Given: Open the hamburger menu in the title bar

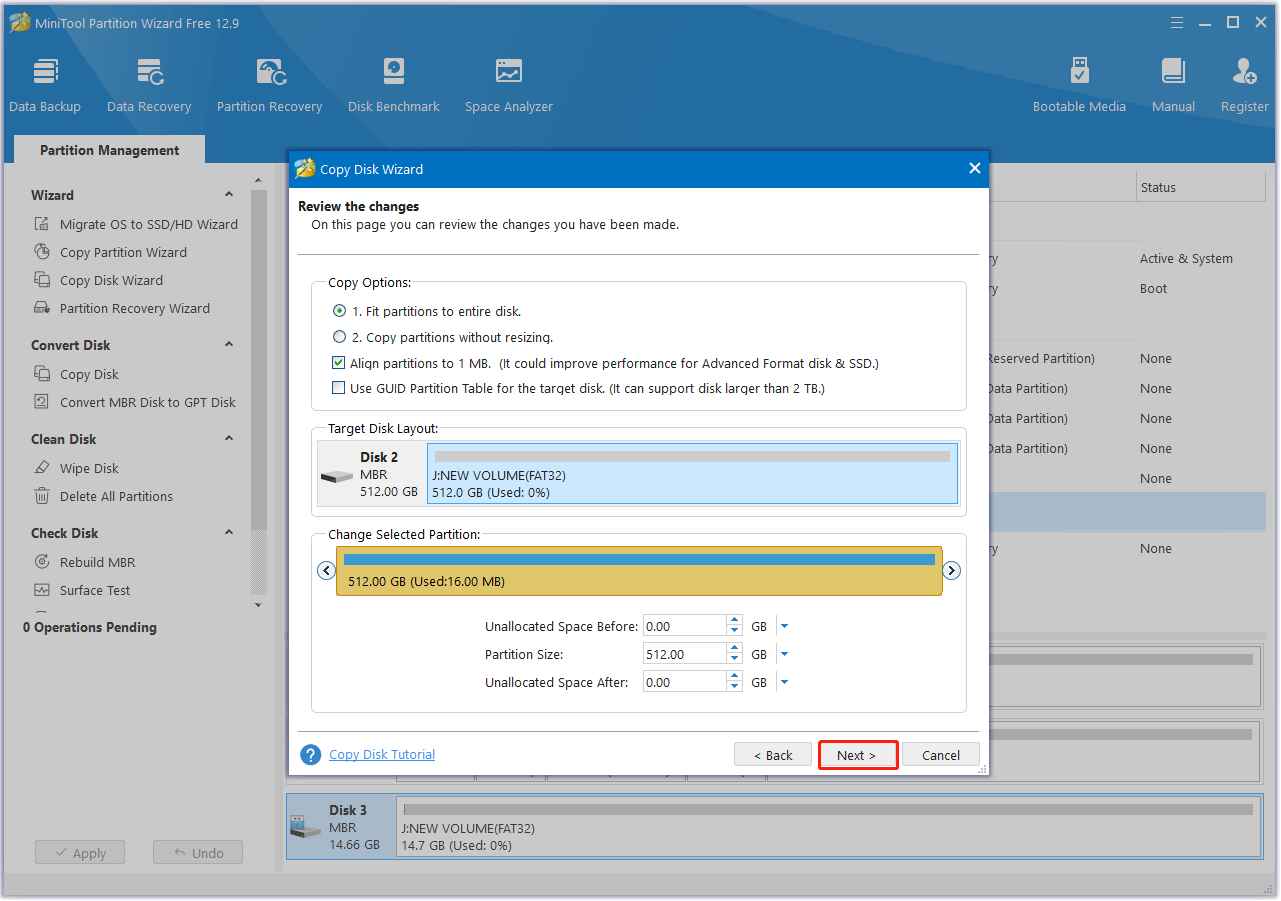Looking at the screenshot, I should click(x=1177, y=22).
